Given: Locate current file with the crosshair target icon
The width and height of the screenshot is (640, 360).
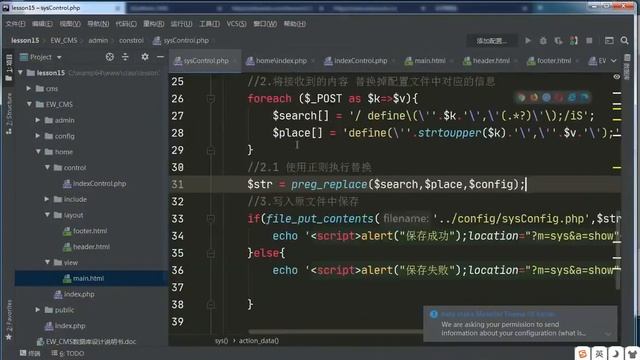Looking at the screenshot, I should (110, 57).
